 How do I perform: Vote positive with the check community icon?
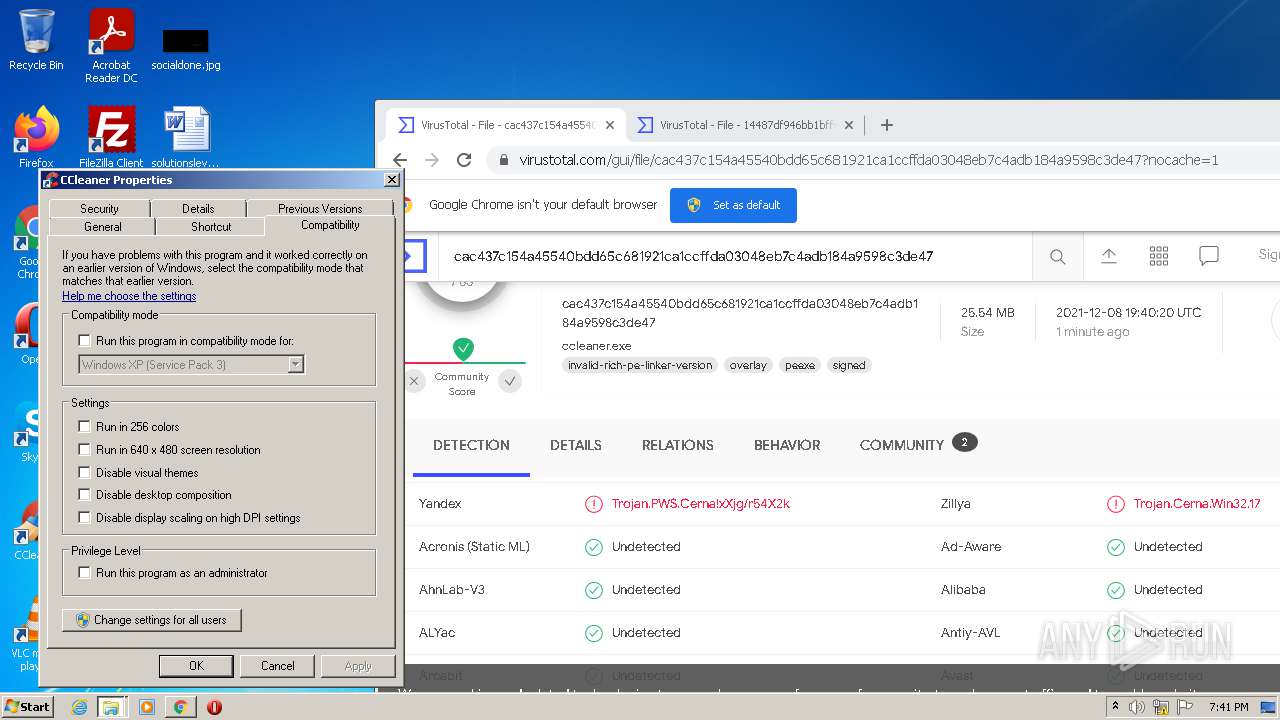(x=510, y=381)
